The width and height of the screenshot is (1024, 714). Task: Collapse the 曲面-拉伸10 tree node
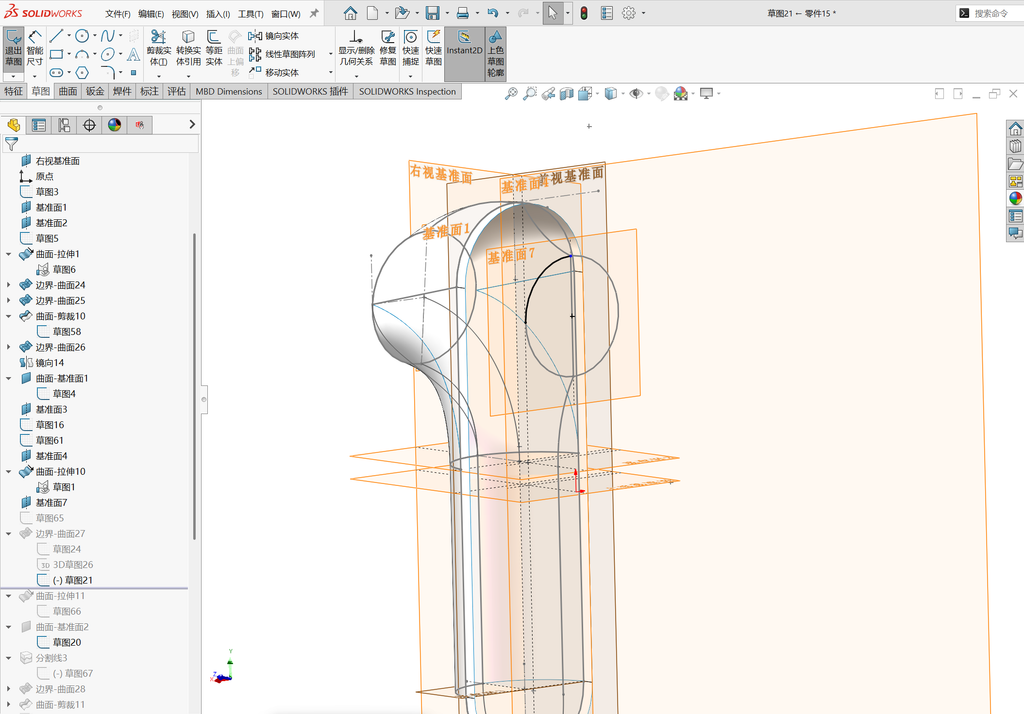(x=8, y=472)
